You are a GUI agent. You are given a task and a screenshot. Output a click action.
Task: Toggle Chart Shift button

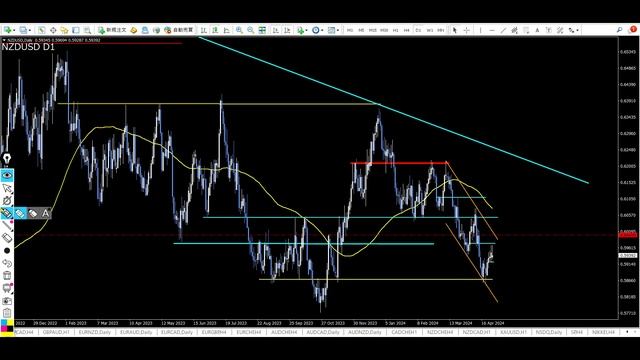(x=287, y=30)
